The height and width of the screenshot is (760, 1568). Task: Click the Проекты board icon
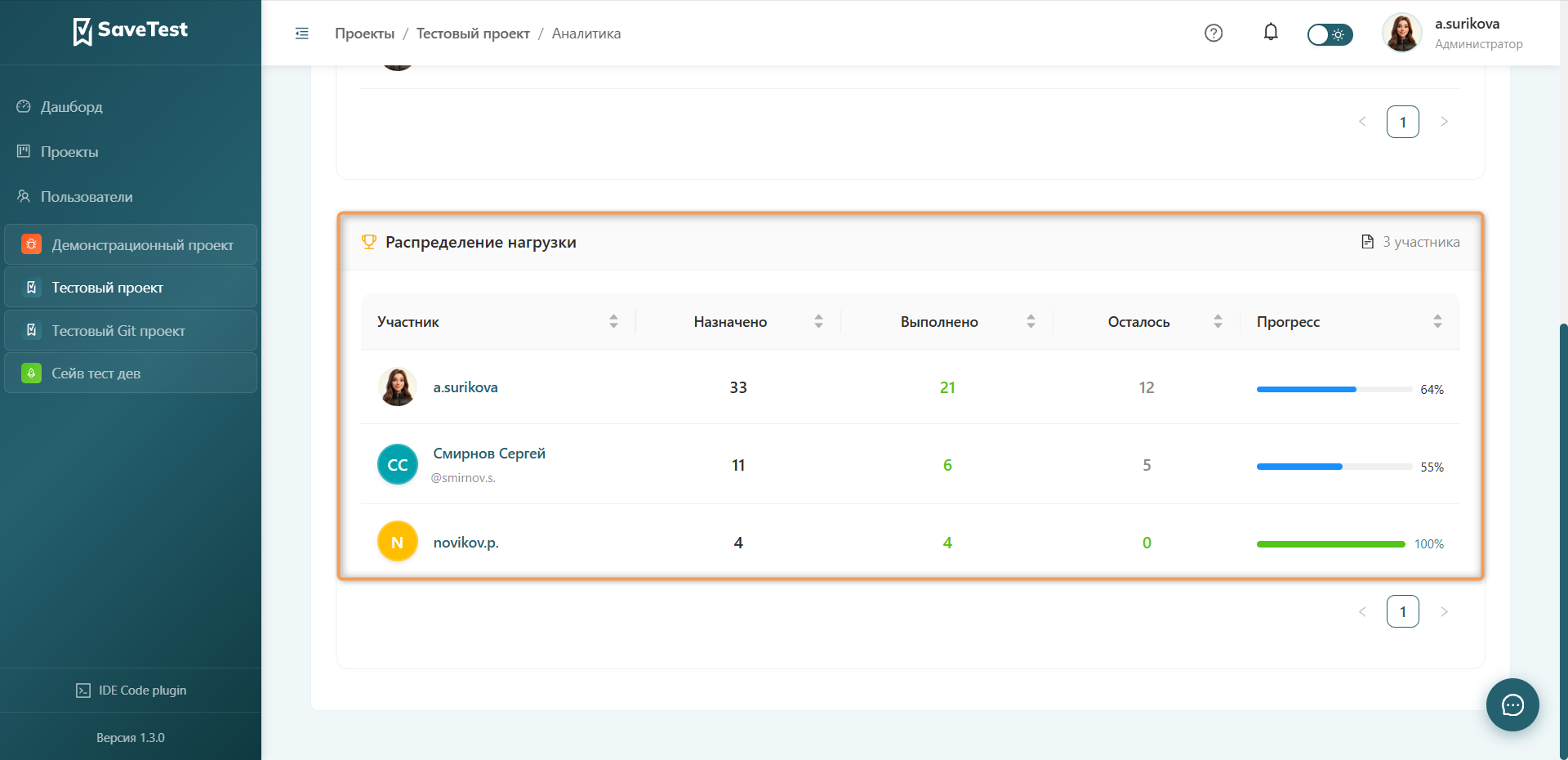click(24, 151)
